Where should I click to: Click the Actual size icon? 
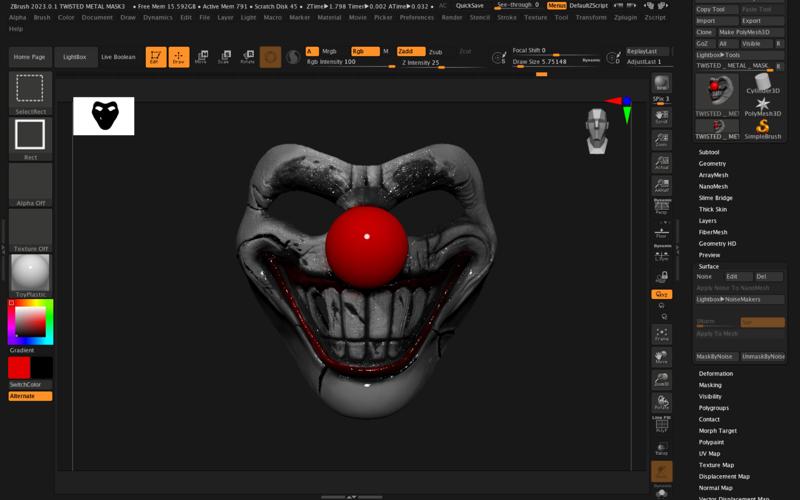tap(662, 163)
